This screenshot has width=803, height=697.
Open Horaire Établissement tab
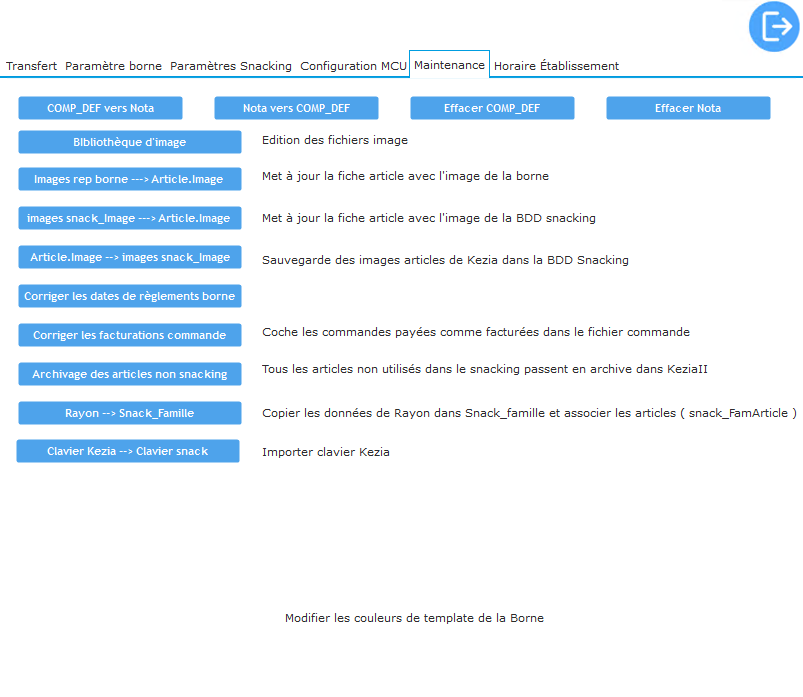(556, 66)
